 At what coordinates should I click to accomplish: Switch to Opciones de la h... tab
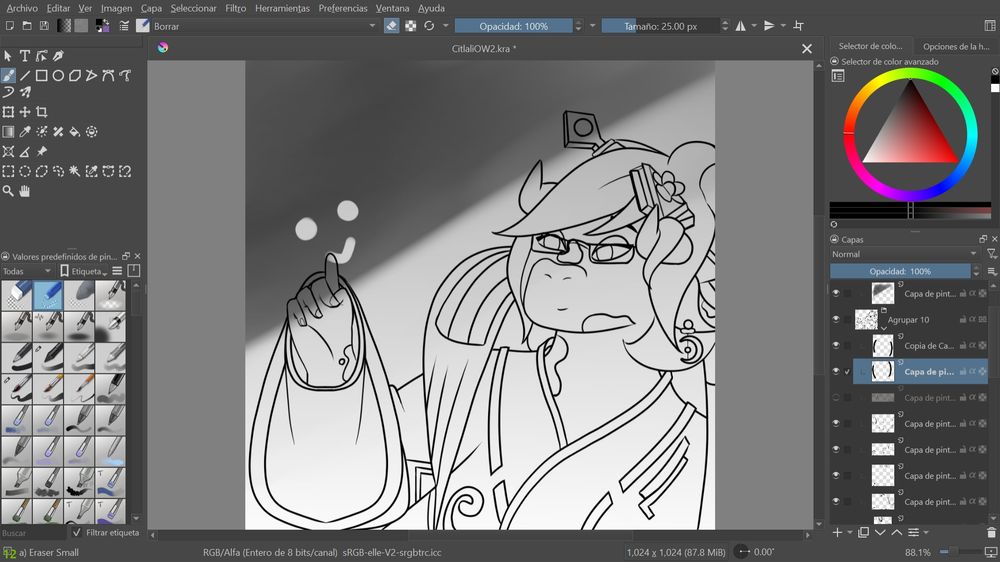[956, 46]
